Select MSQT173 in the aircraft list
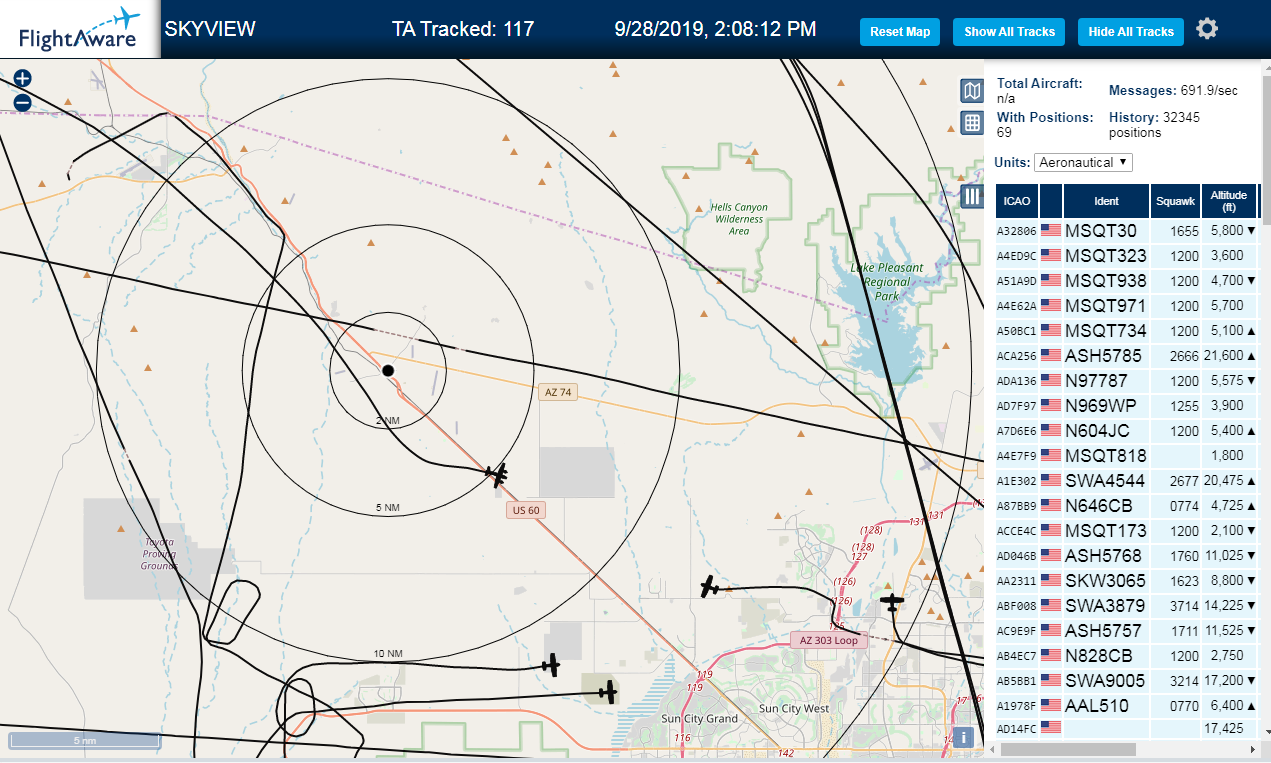This screenshot has height=763, width=1271. (x=1106, y=530)
